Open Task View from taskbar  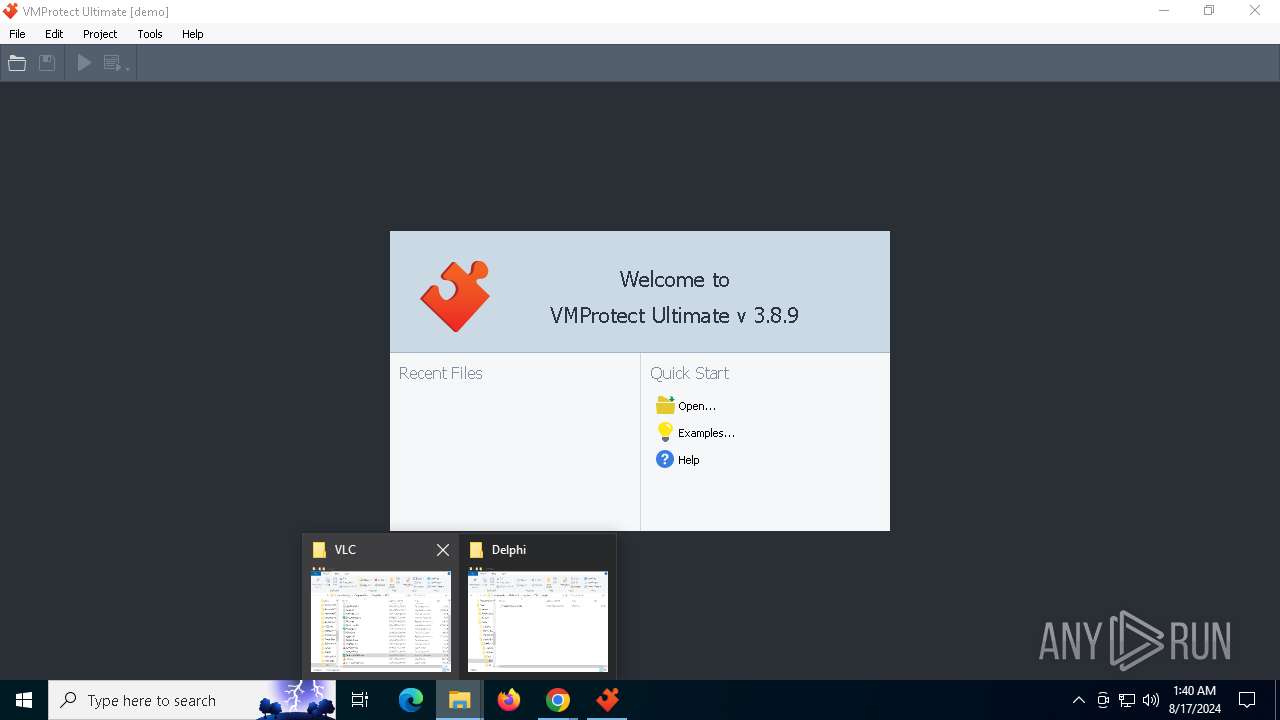pos(360,700)
